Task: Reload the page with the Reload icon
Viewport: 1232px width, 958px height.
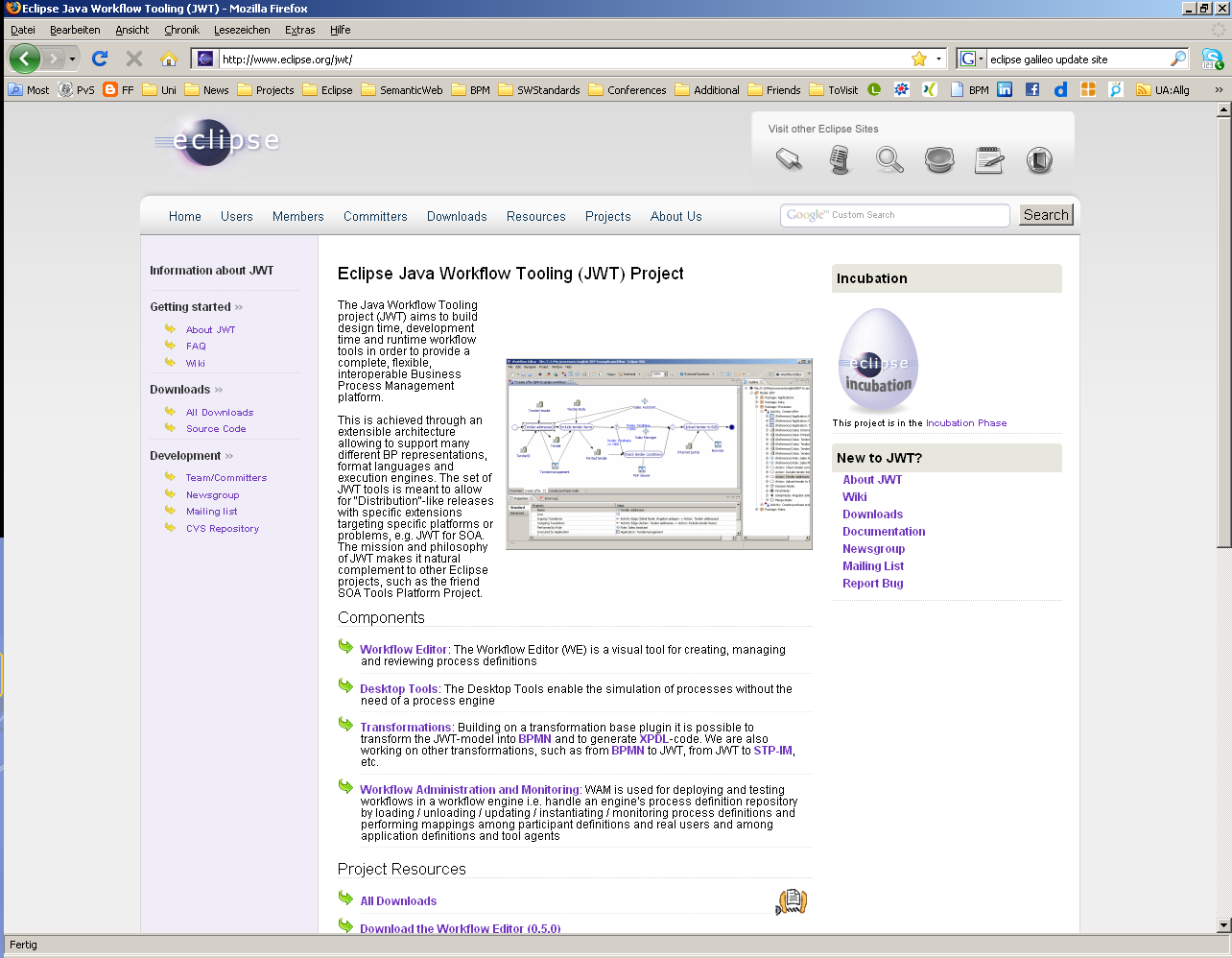Action: pos(100,59)
